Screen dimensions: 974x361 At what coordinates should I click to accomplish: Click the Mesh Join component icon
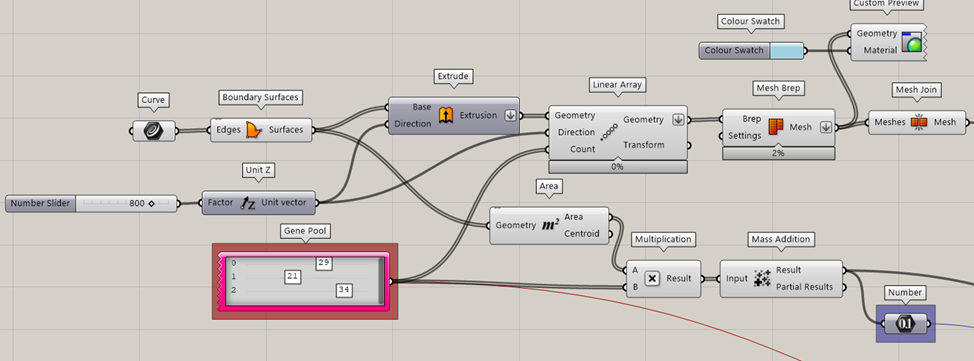919,122
